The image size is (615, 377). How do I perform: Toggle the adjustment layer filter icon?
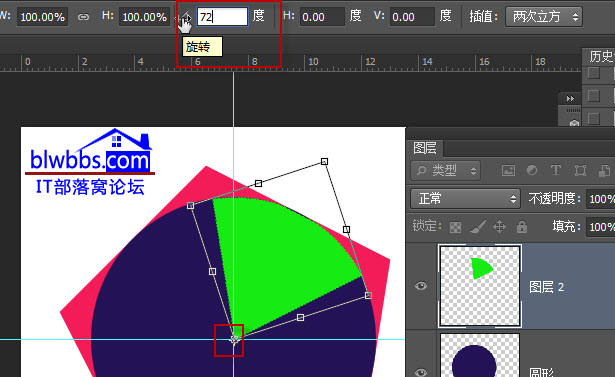tap(532, 170)
